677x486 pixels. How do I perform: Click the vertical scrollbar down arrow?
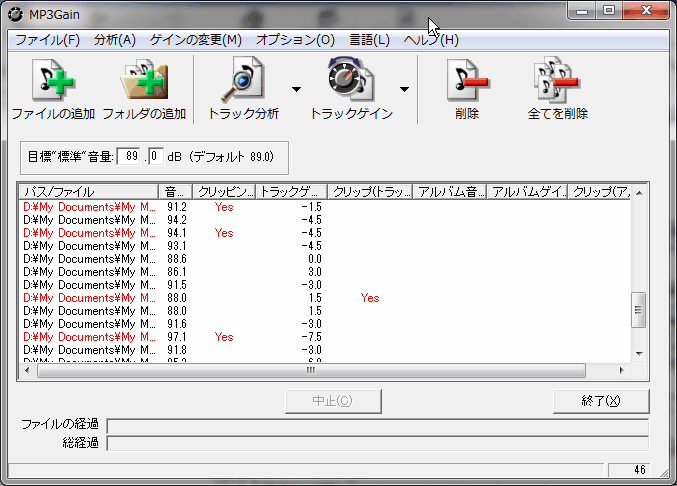[639, 353]
